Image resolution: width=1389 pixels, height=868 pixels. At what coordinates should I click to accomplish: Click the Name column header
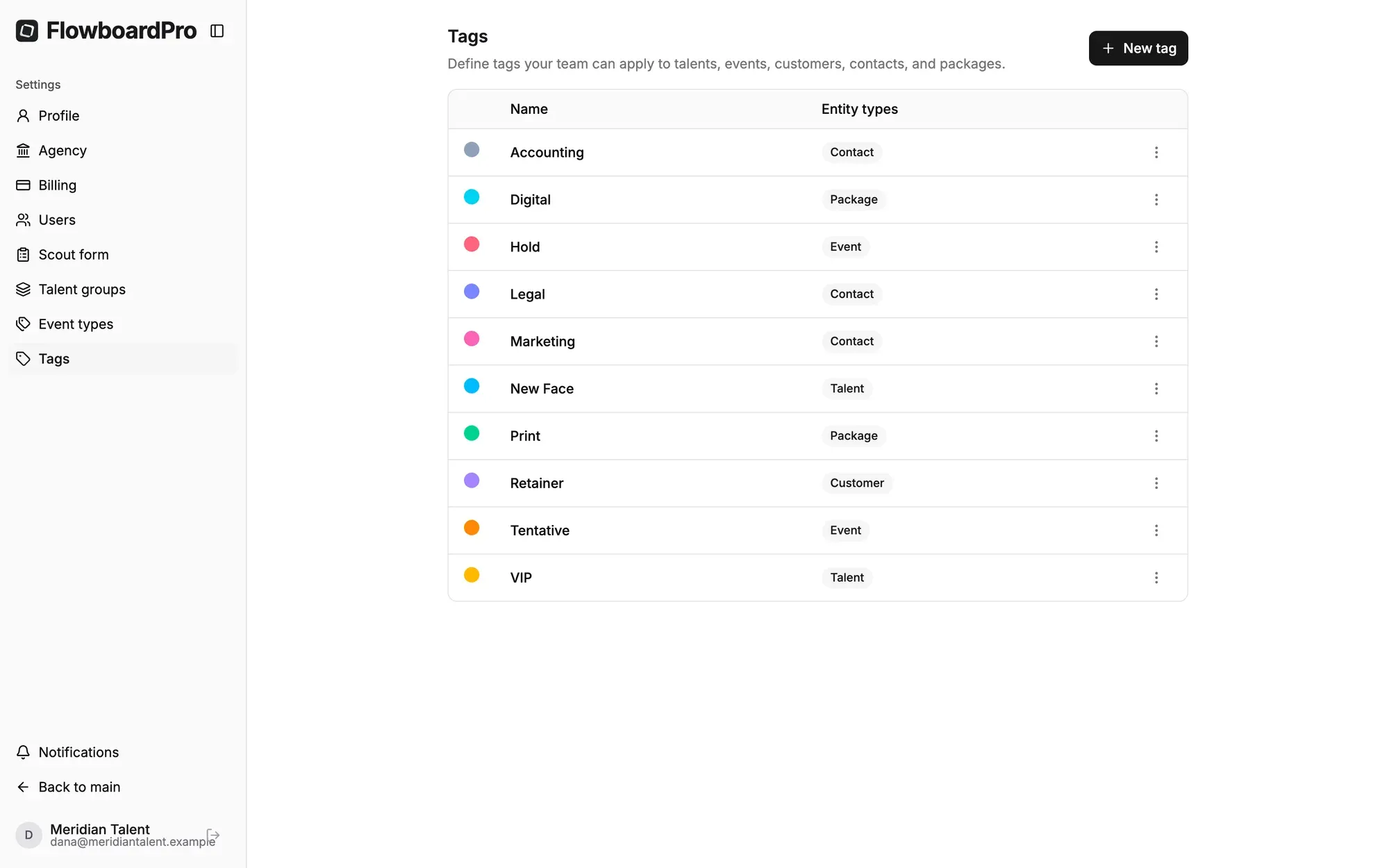pyautogui.click(x=529, y=109)
